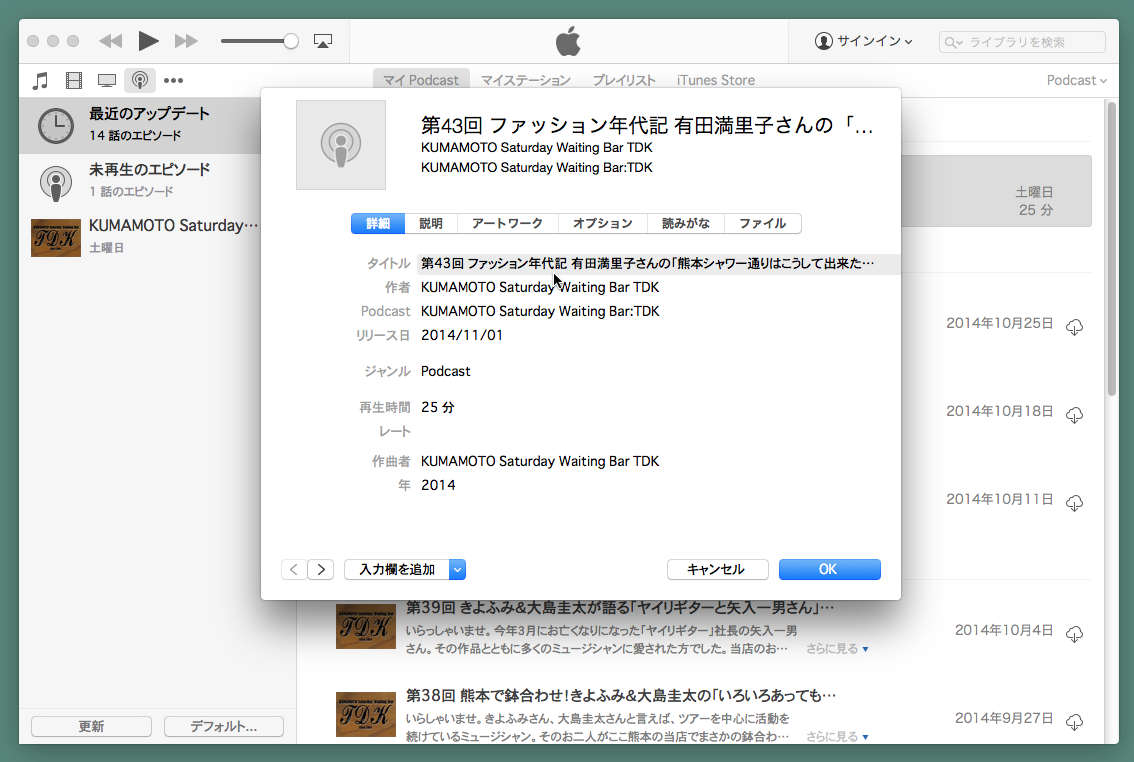Switch to the Movies library icon
Viewport: 1134px width, 762px height.
(74, 80)
